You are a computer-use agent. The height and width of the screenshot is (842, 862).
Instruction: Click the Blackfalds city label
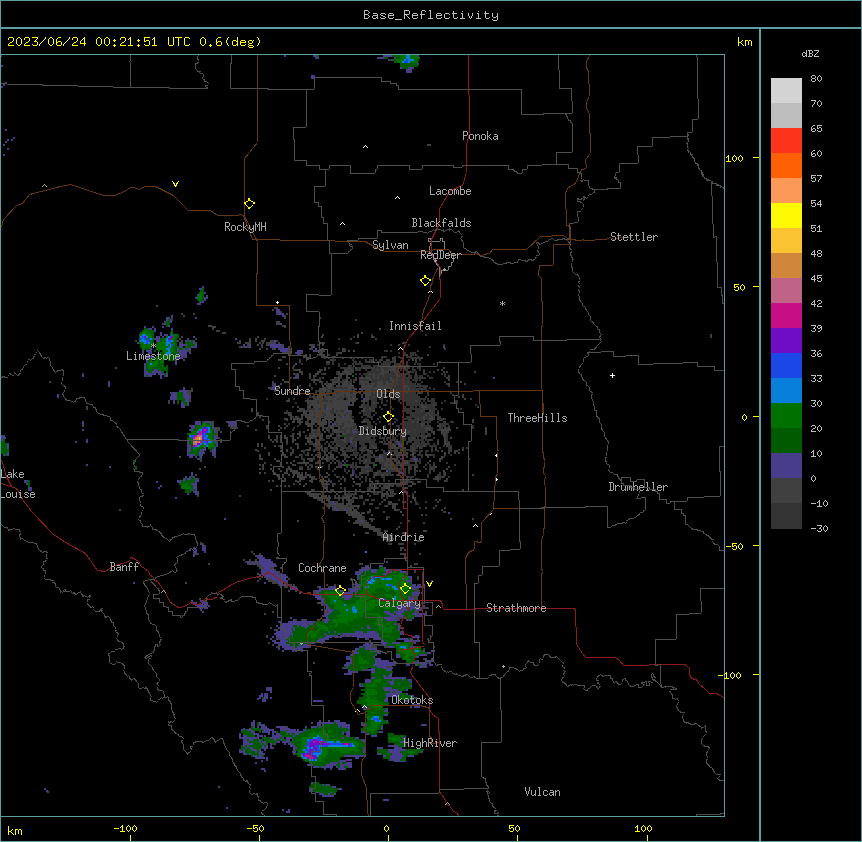[441, 223]
